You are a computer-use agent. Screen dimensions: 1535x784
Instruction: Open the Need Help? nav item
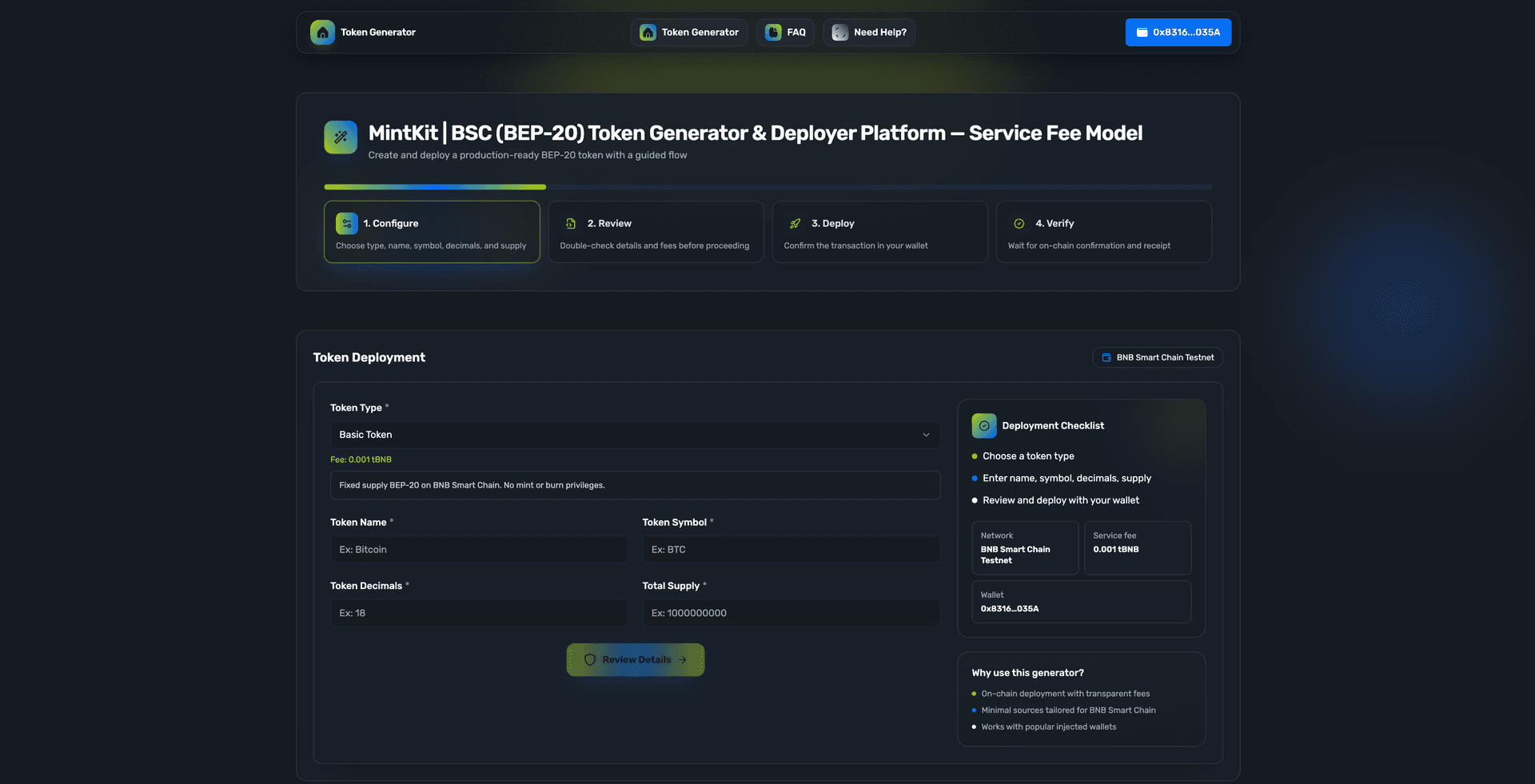(x=869, y=33)
